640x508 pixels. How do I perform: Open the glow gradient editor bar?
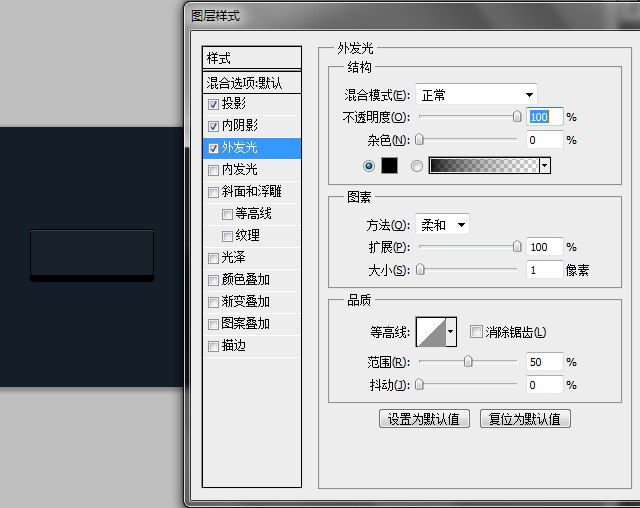pos(484,166)
